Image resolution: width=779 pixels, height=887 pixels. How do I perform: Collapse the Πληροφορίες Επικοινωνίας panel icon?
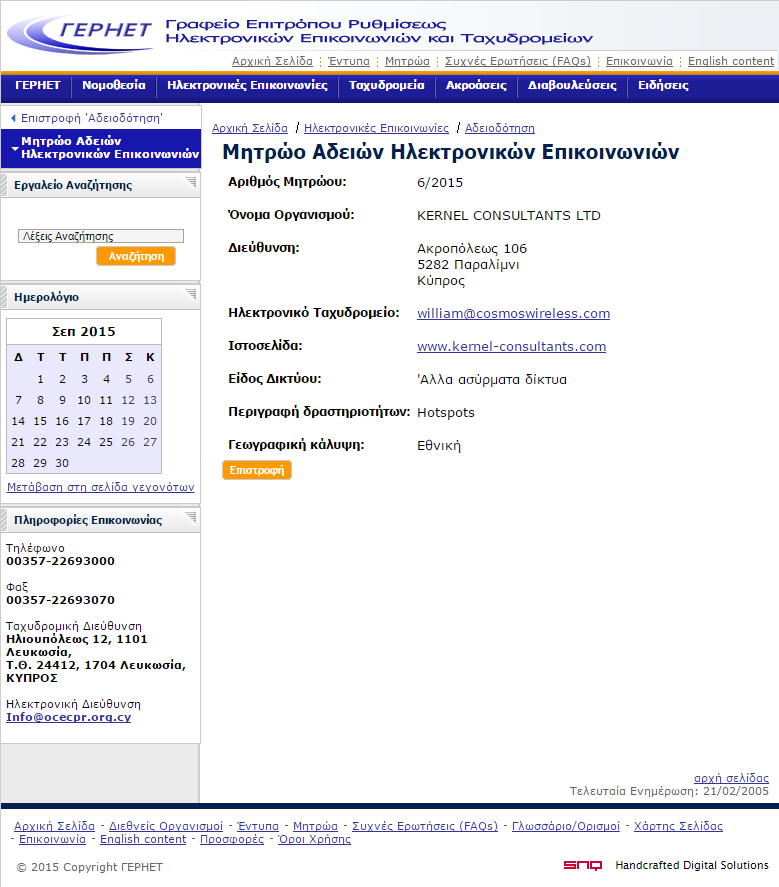click(191, 518)
